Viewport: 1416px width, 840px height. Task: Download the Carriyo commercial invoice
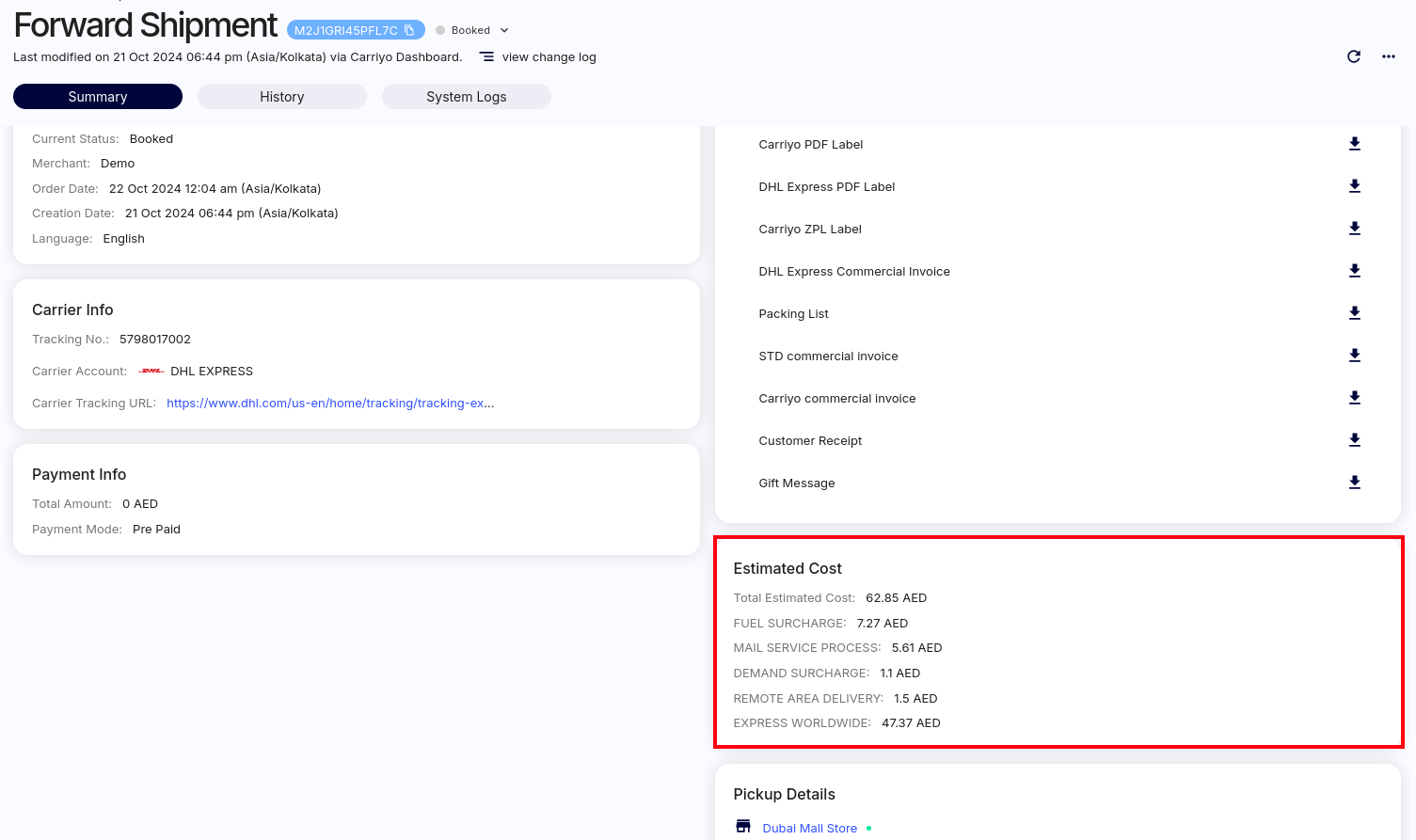pyautogui.click(x=1354, y=398)
